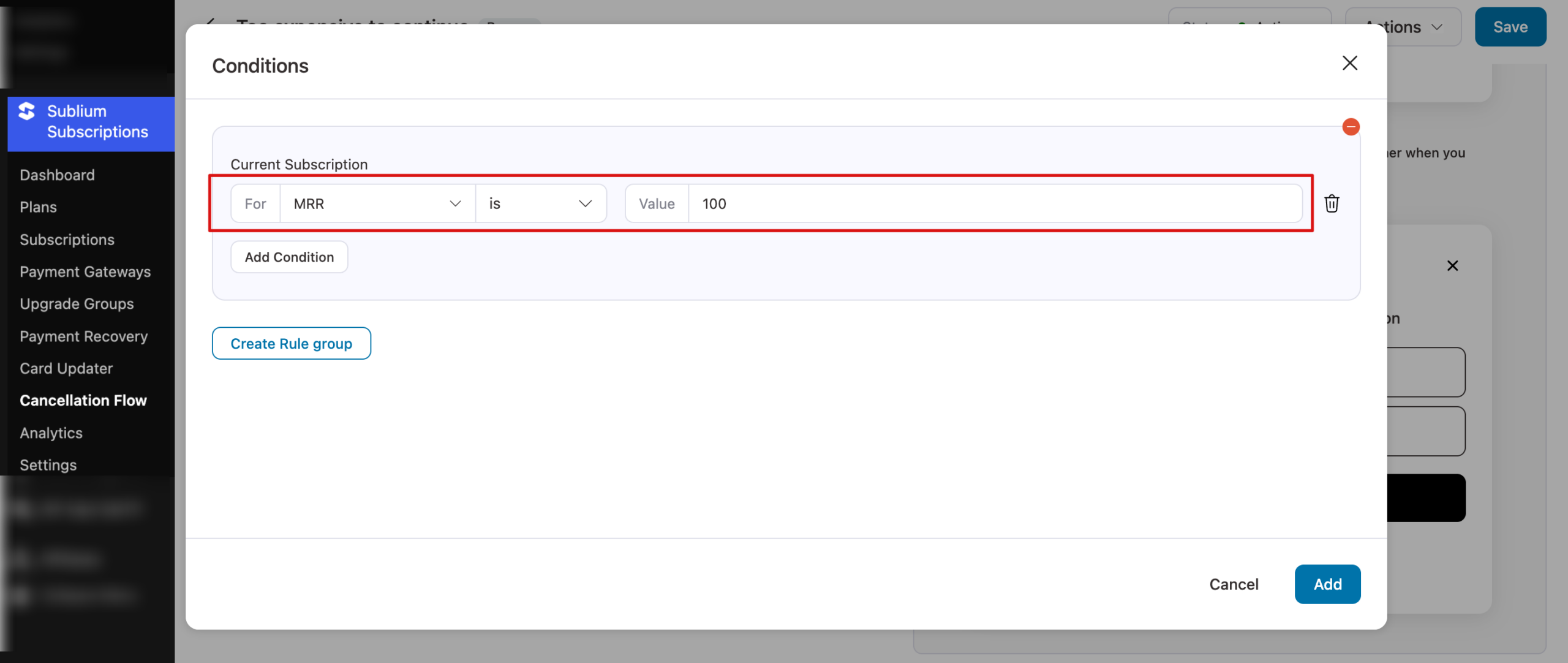The height and width of the screenshot is (663, 1568).
Task: Click Create Rule group button
Action: click(291, 343)
